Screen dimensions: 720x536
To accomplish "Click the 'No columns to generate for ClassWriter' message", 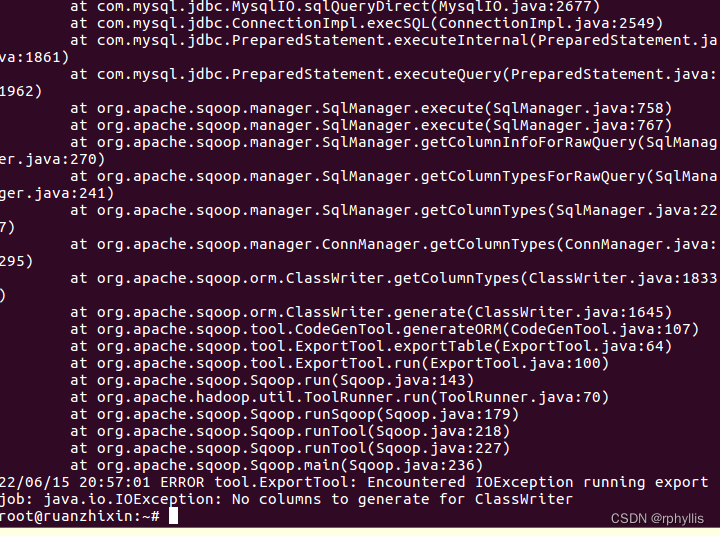I will [x=402, y=499].
